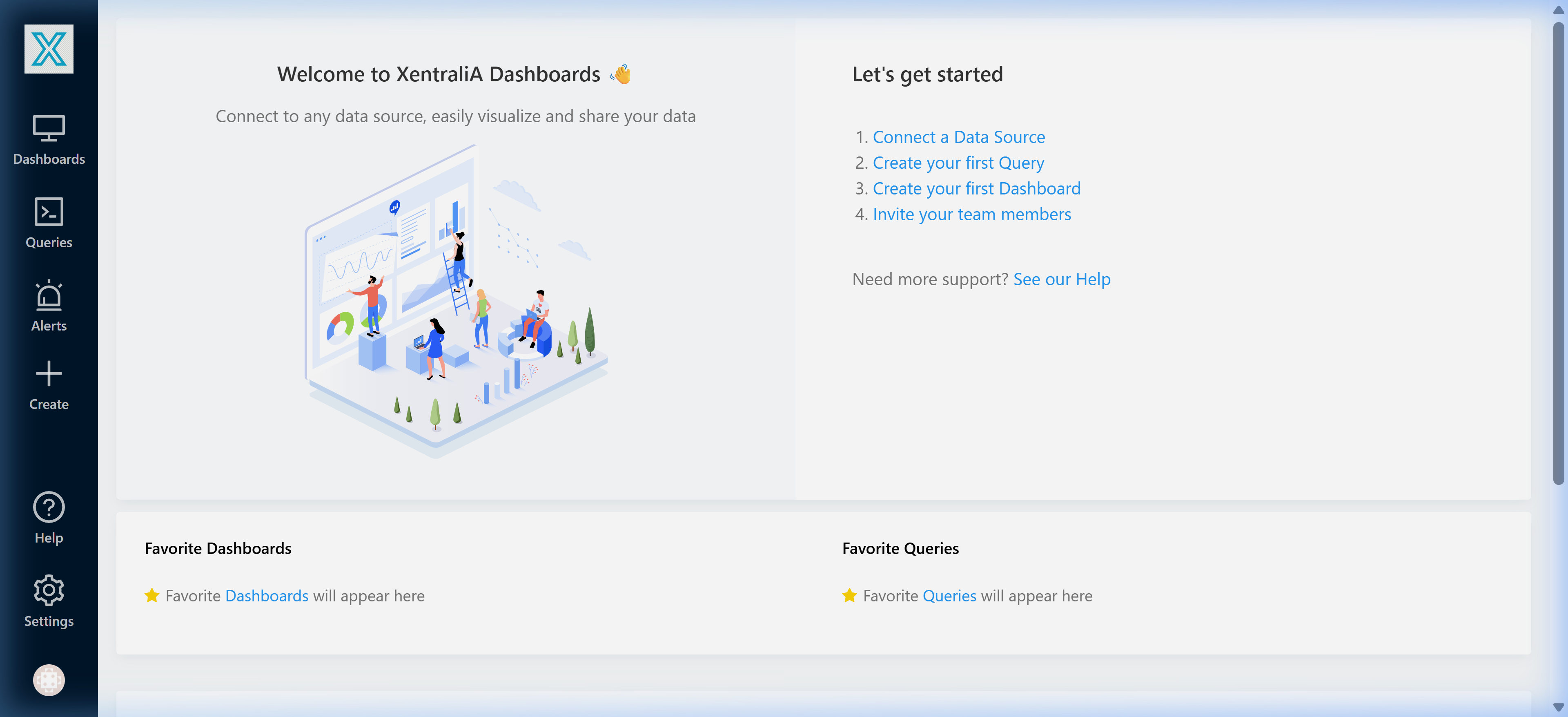Click Invite your team members
This screenshot has height=717, width=1568.
(x=971, y=214)
